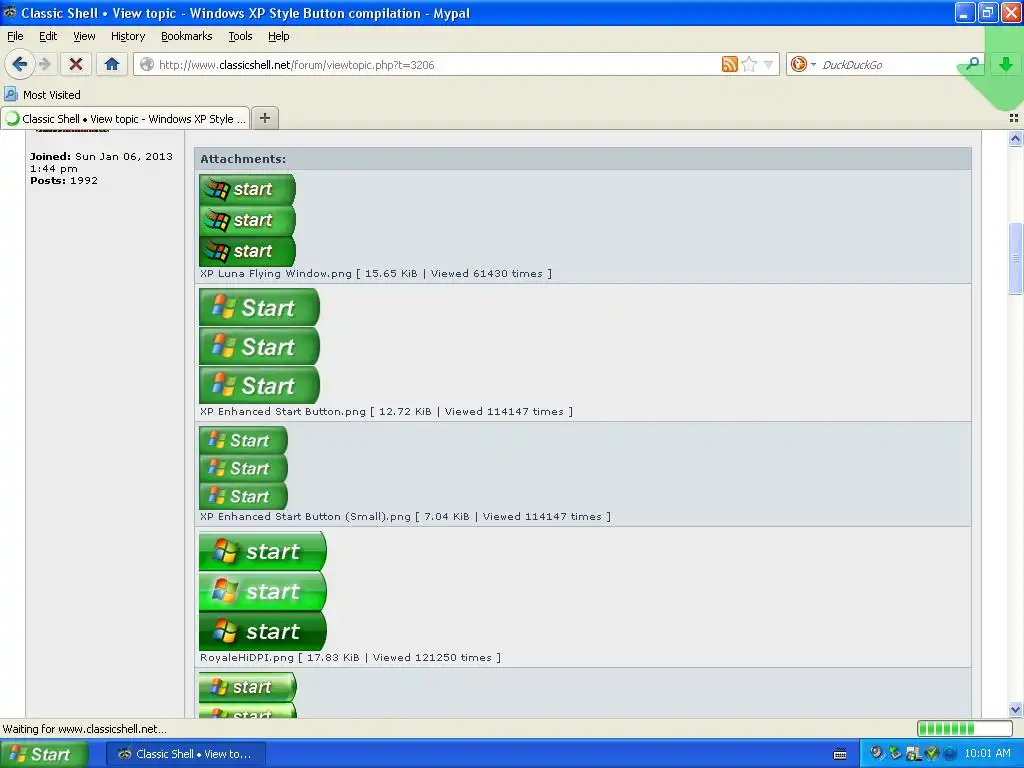The width and height of the screenshot is (1024, 768).
Task: Click the Classic Shell taskbar window button
Action: click(x=186, y=754)
